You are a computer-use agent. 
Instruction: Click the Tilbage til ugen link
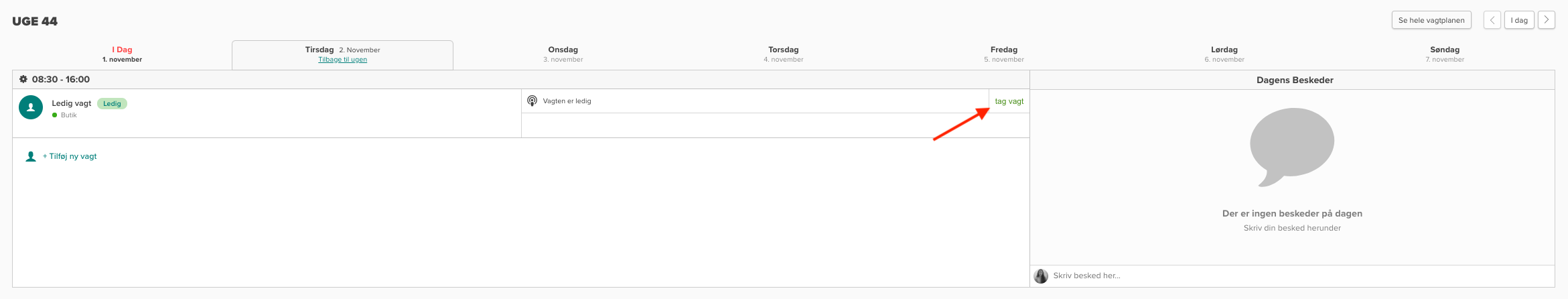tap(342, 60)
